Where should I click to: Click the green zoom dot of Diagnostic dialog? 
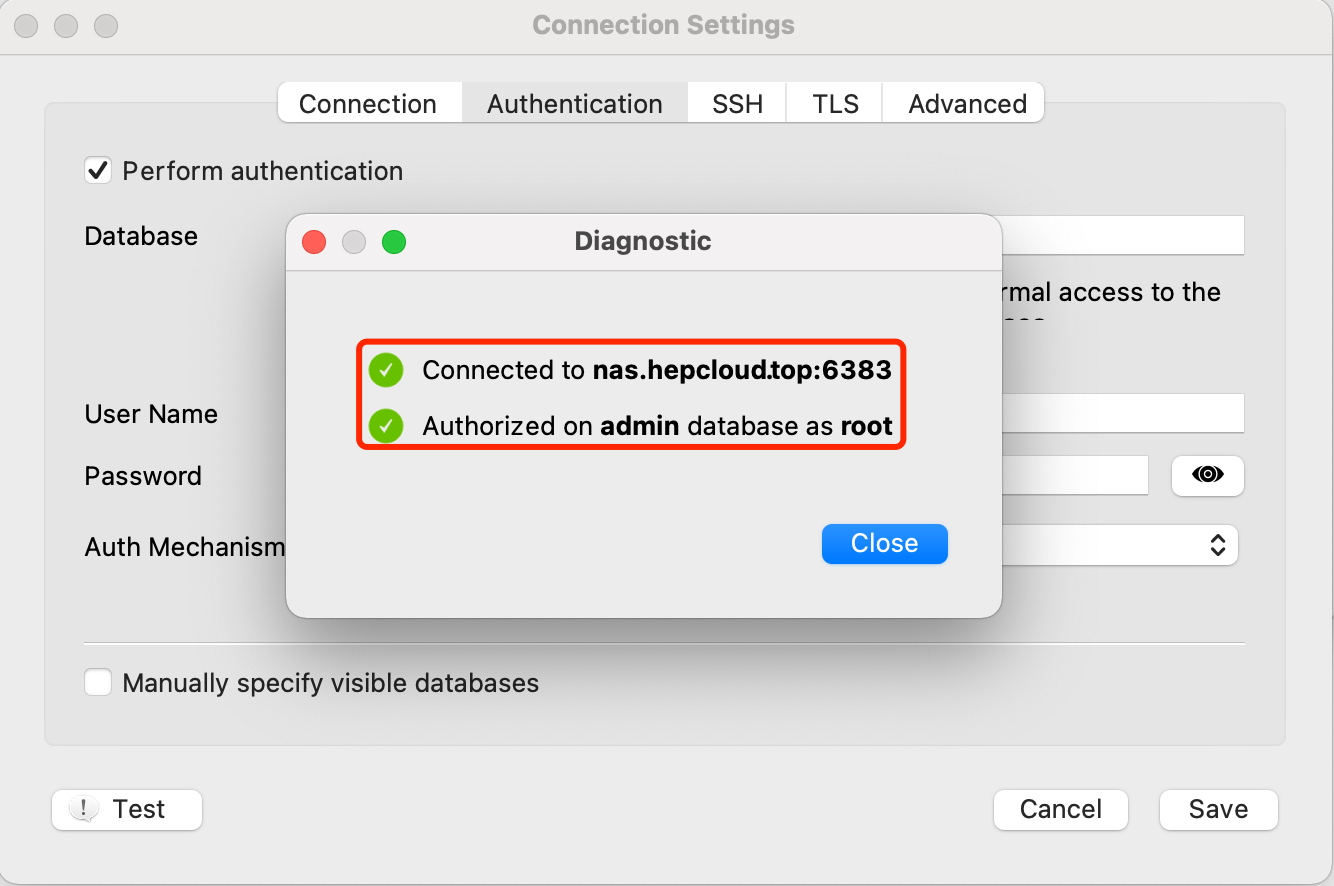pyautogui.click(x=394, y=242)
